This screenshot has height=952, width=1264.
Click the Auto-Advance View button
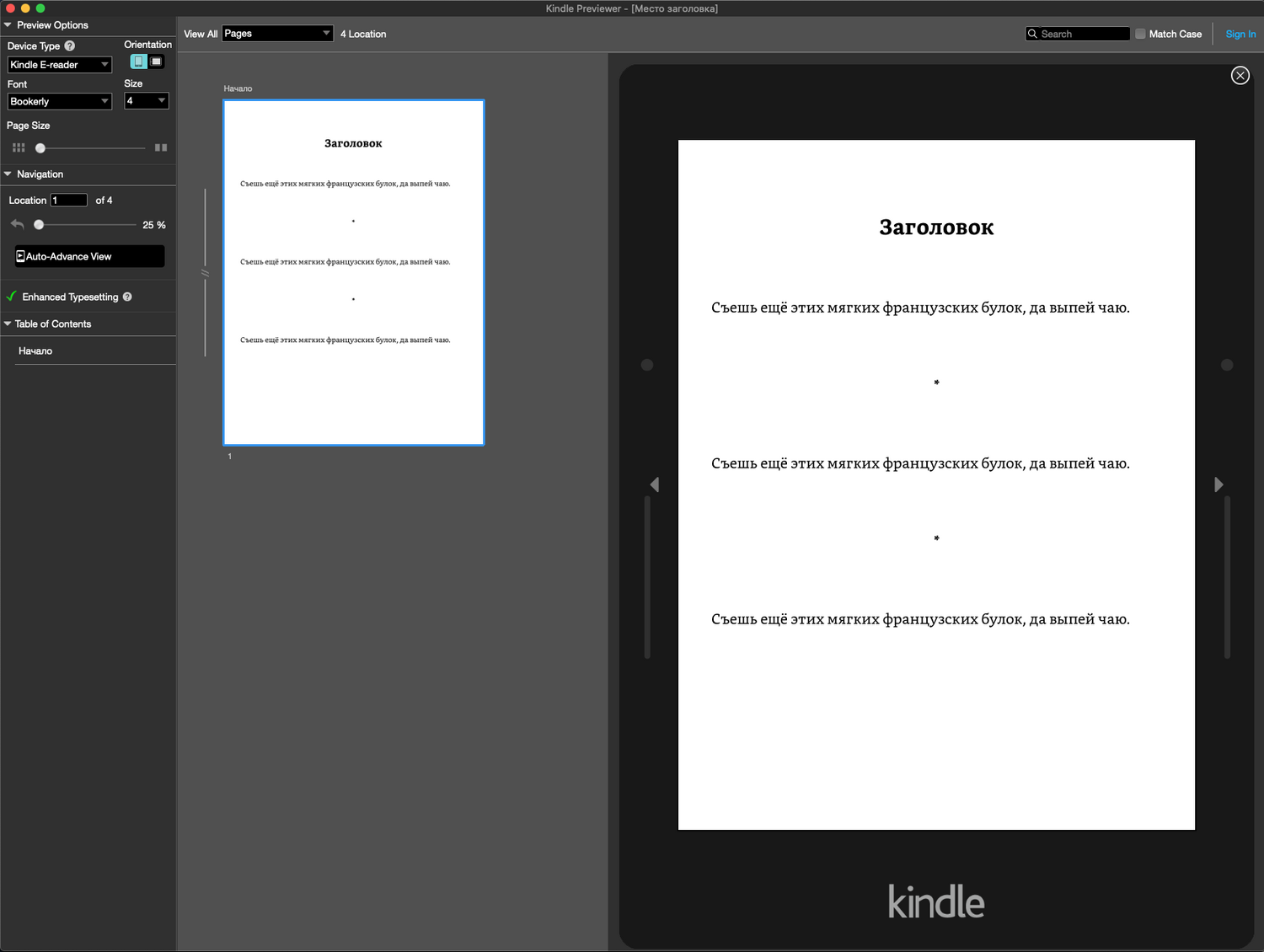coord(89,256)
